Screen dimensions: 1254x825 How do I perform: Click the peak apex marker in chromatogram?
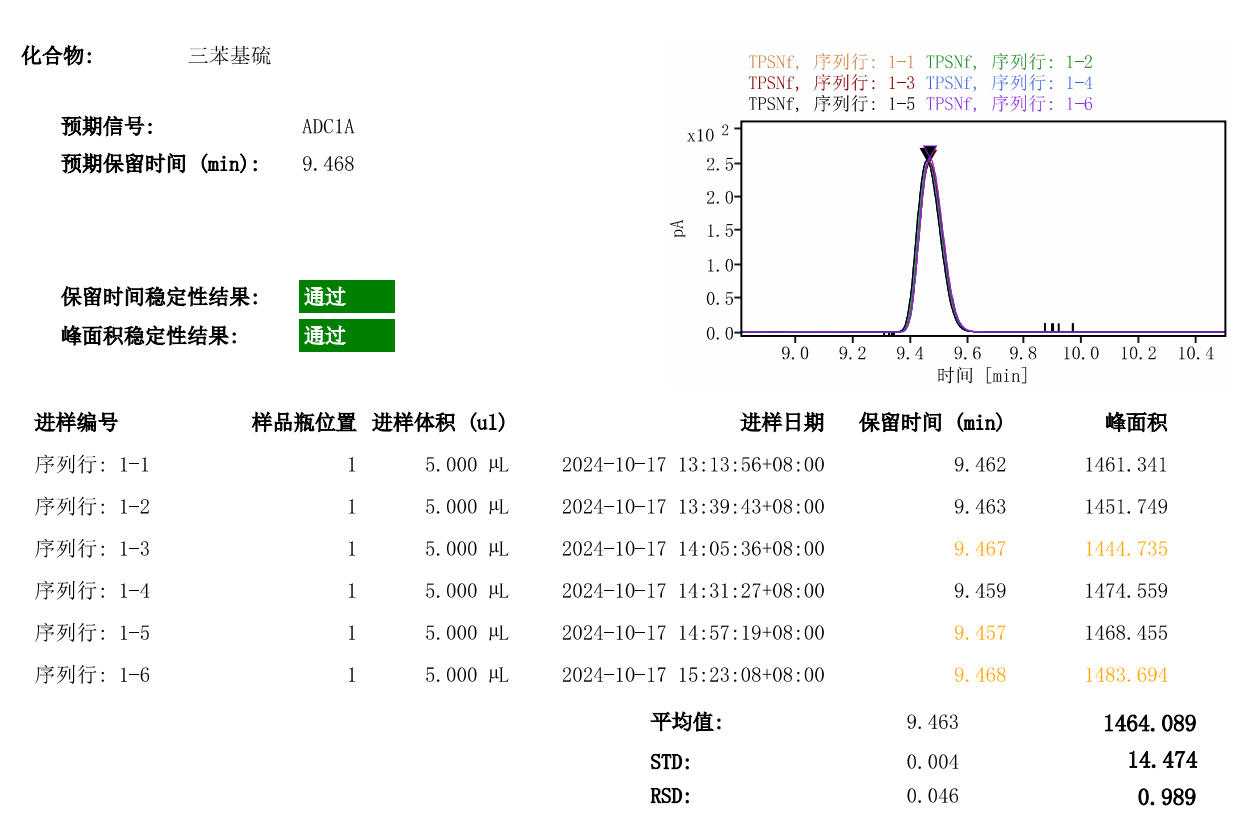(929, 153)
